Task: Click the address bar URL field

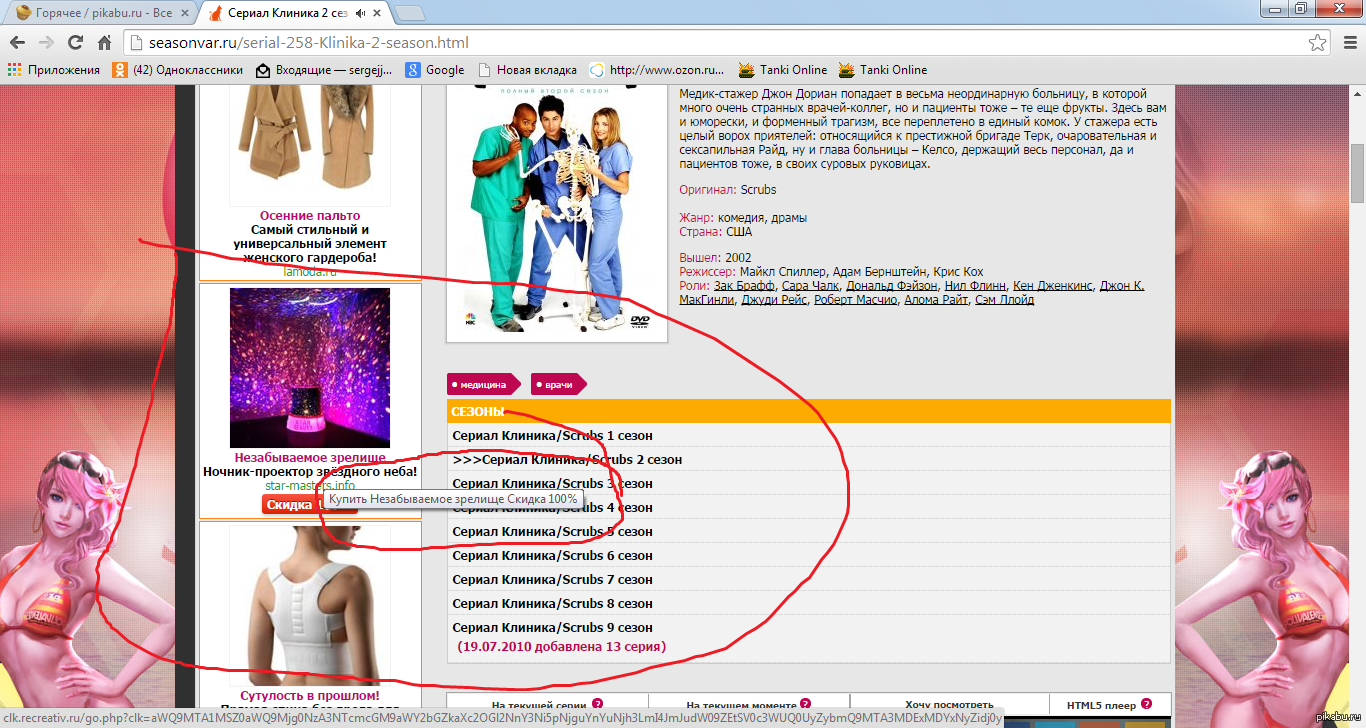Action: [x=700, y=43]
